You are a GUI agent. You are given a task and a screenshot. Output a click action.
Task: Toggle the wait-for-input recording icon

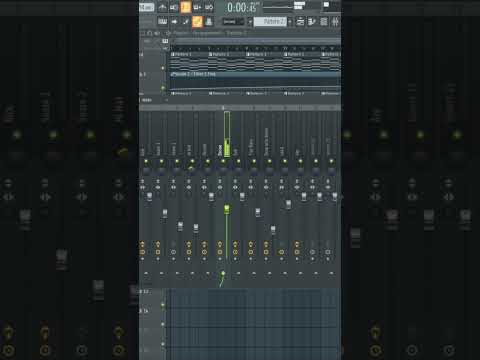pyautogui.click(x=174, y=7)
